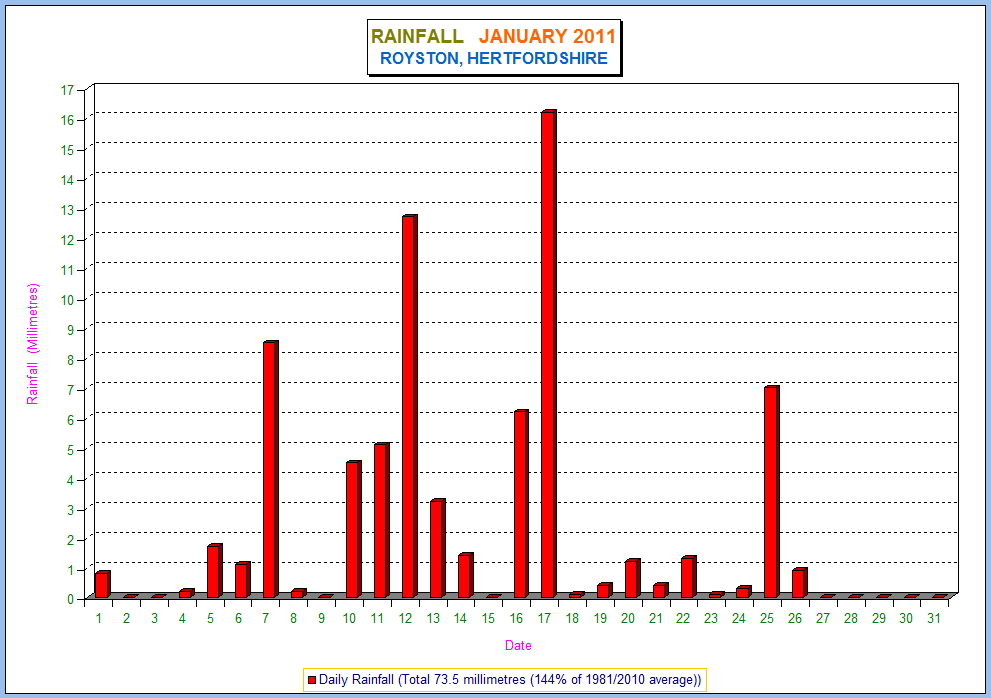
Task: Click the x-axis label 15
Action: point(489,618)
